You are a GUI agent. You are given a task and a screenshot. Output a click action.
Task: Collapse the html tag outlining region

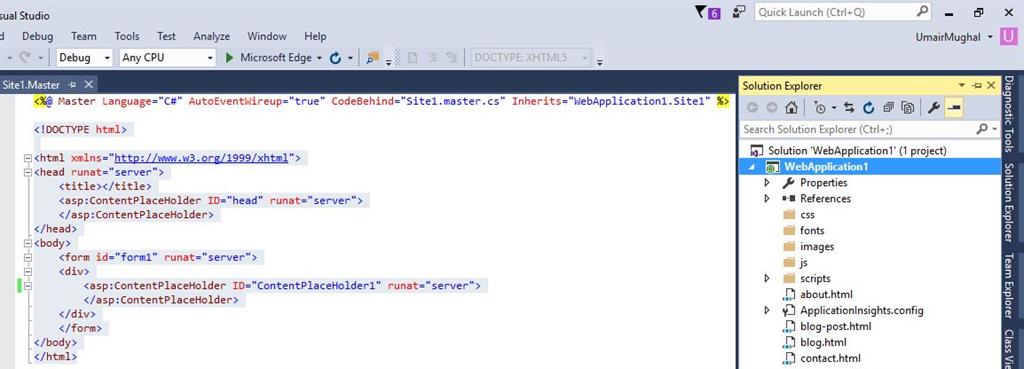[27, 158]
